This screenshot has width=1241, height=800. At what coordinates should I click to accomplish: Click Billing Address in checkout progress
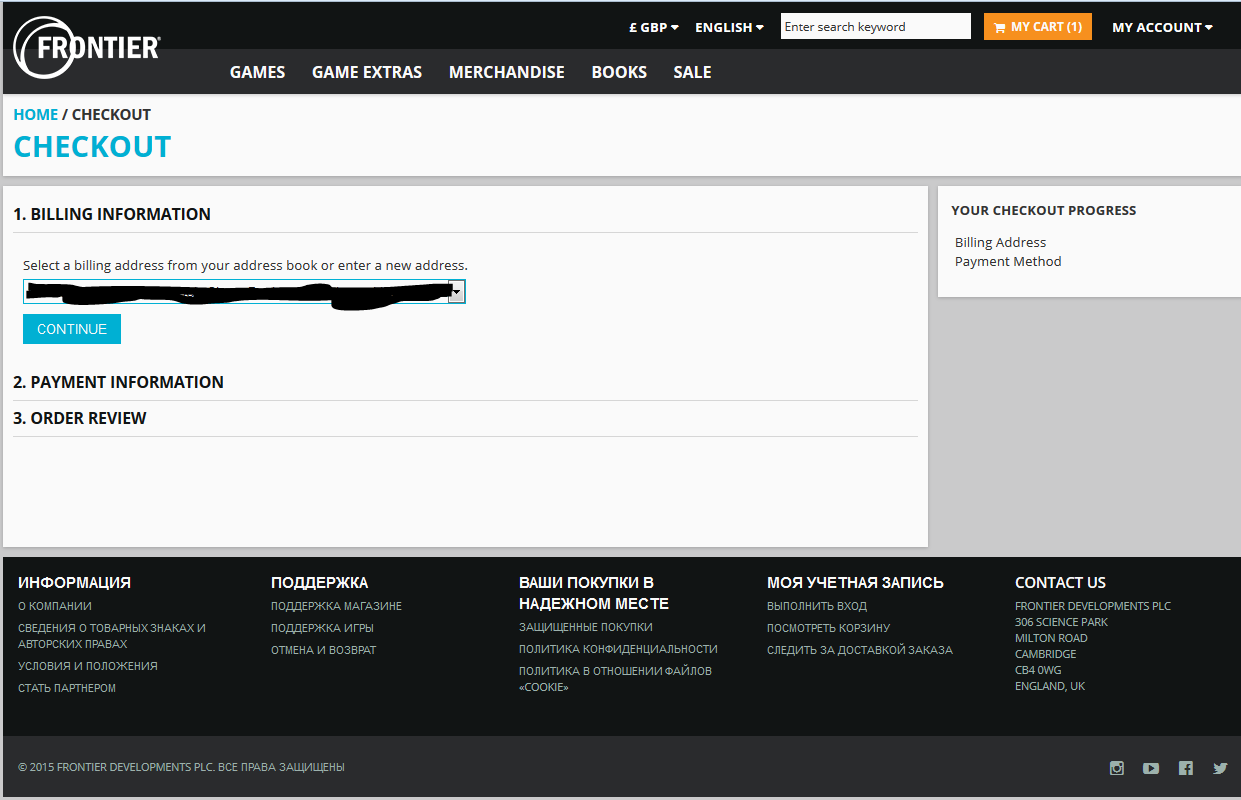click(1000, 242)
